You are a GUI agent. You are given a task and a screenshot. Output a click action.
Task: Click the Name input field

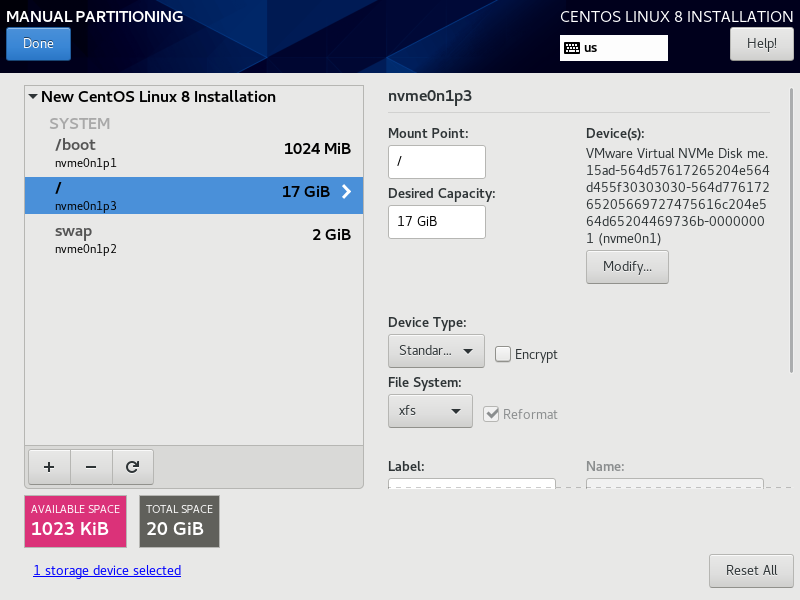[674, 483]
